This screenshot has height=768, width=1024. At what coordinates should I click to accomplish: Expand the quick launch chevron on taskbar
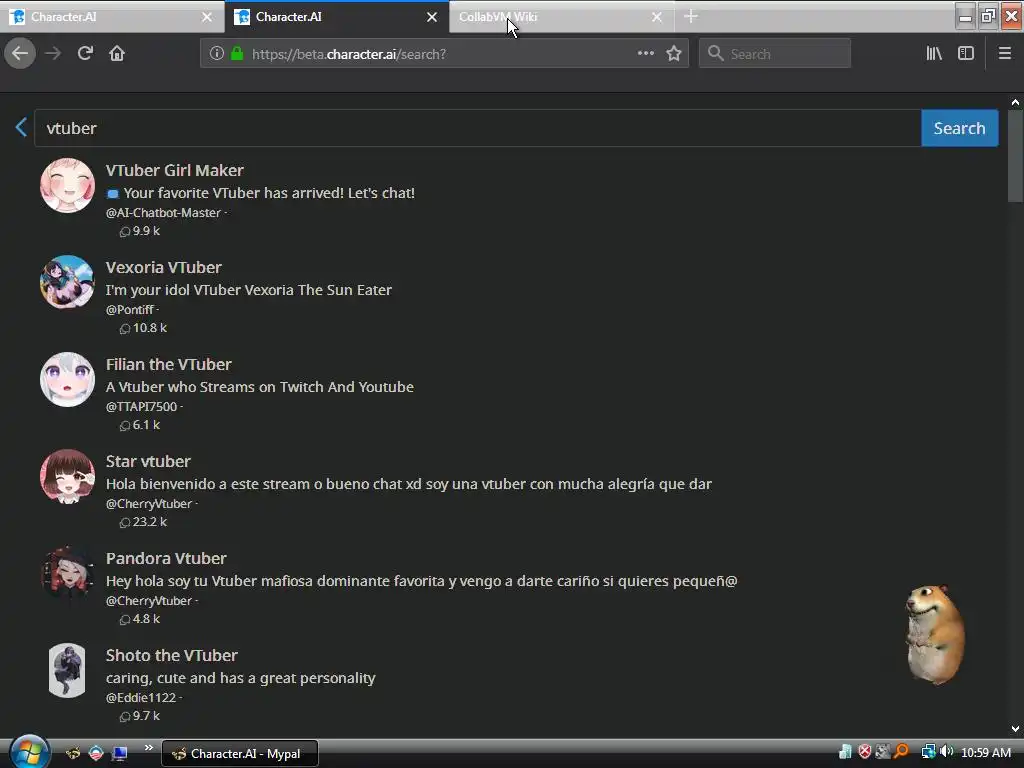tap(148, 748)
